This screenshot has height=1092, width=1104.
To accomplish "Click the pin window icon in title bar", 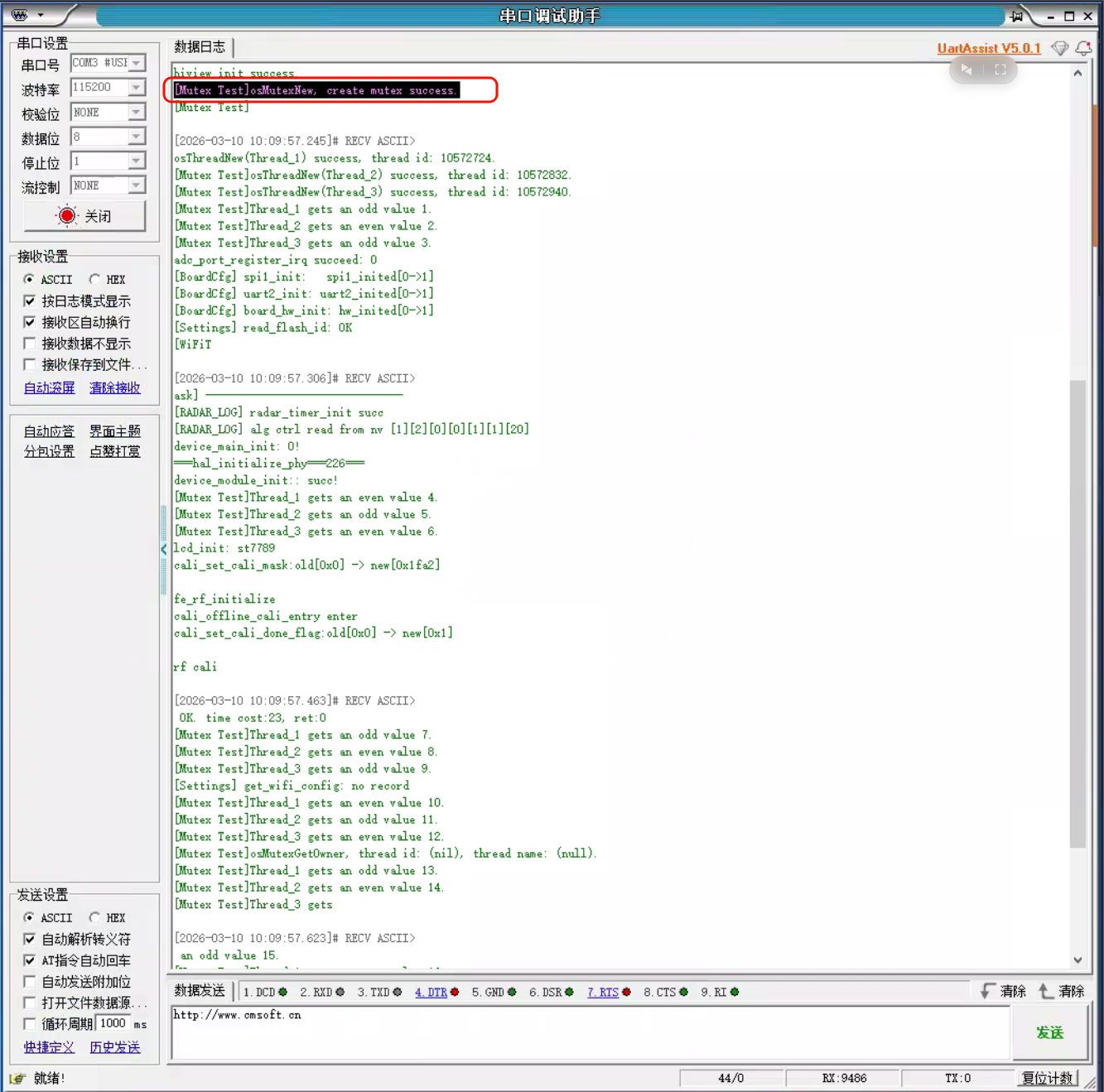I will click(x=1017, y=16).
